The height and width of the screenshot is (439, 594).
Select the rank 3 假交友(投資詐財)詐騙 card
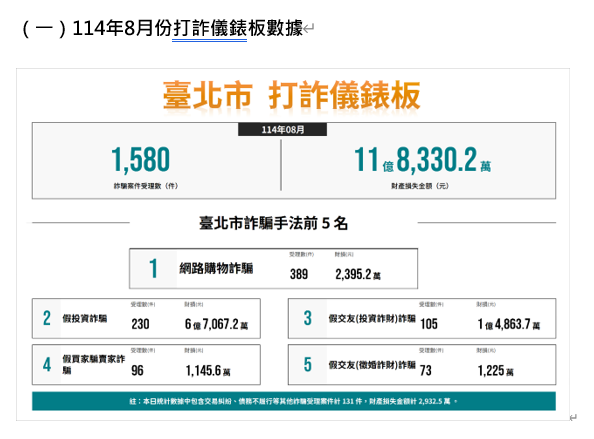point(422,319)
